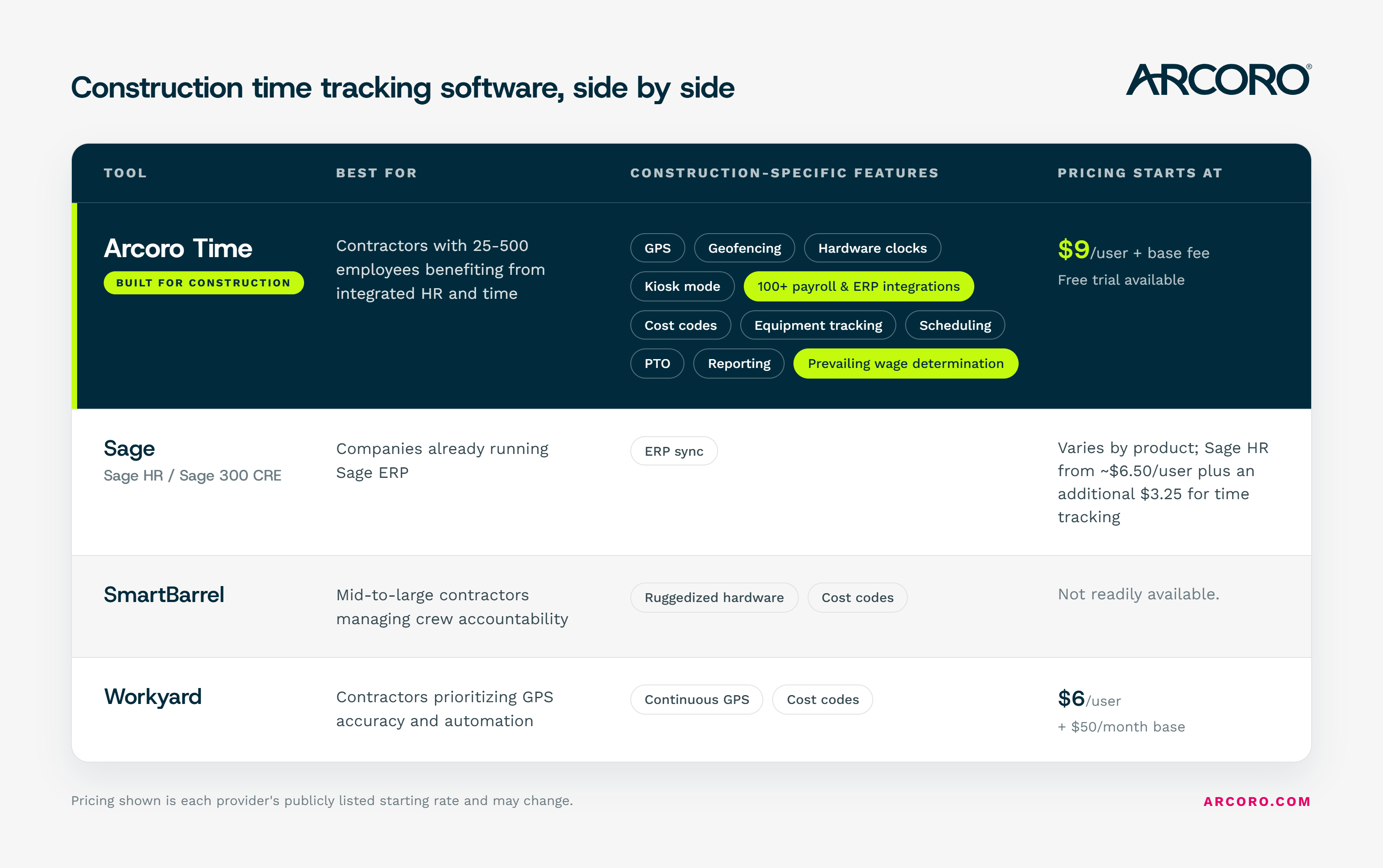Image resolution: width=1383 pixels, height=868 pixels.
Task: Select the '100+ payroll & ERP integrations' tag
Action: click(859, 286)
